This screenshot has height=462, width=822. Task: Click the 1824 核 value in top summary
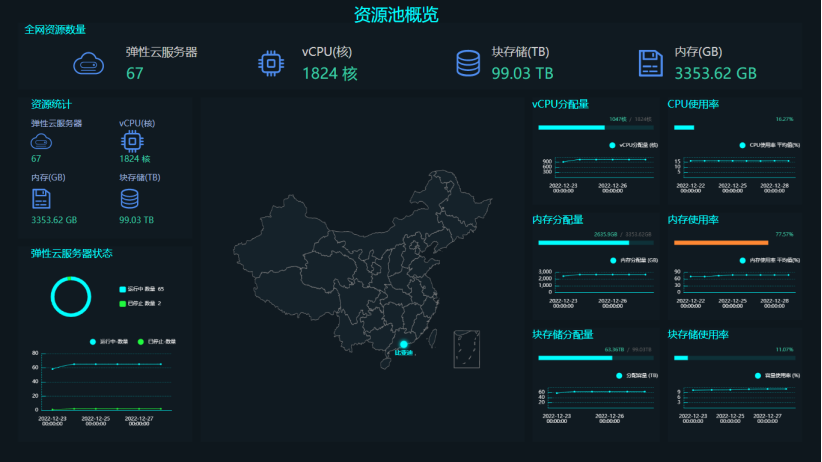click(x=330, y=73)
